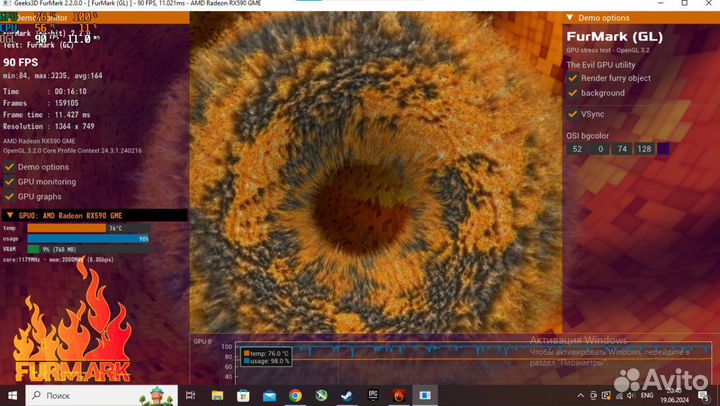Open Microsoft Store from taskbar
720x406 pixels.
[x=243, y=395]
